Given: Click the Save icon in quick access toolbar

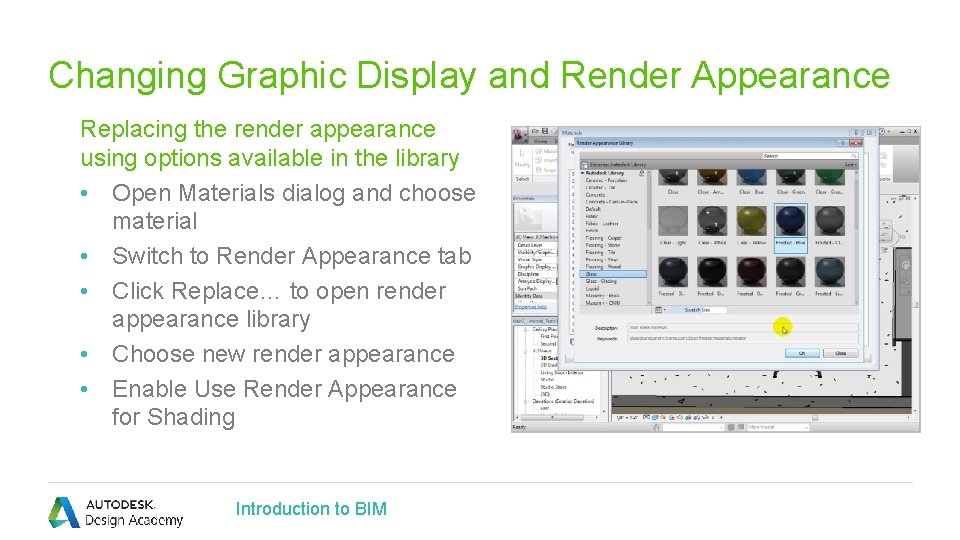Looking at the screenshot, I should pos(545,131).
